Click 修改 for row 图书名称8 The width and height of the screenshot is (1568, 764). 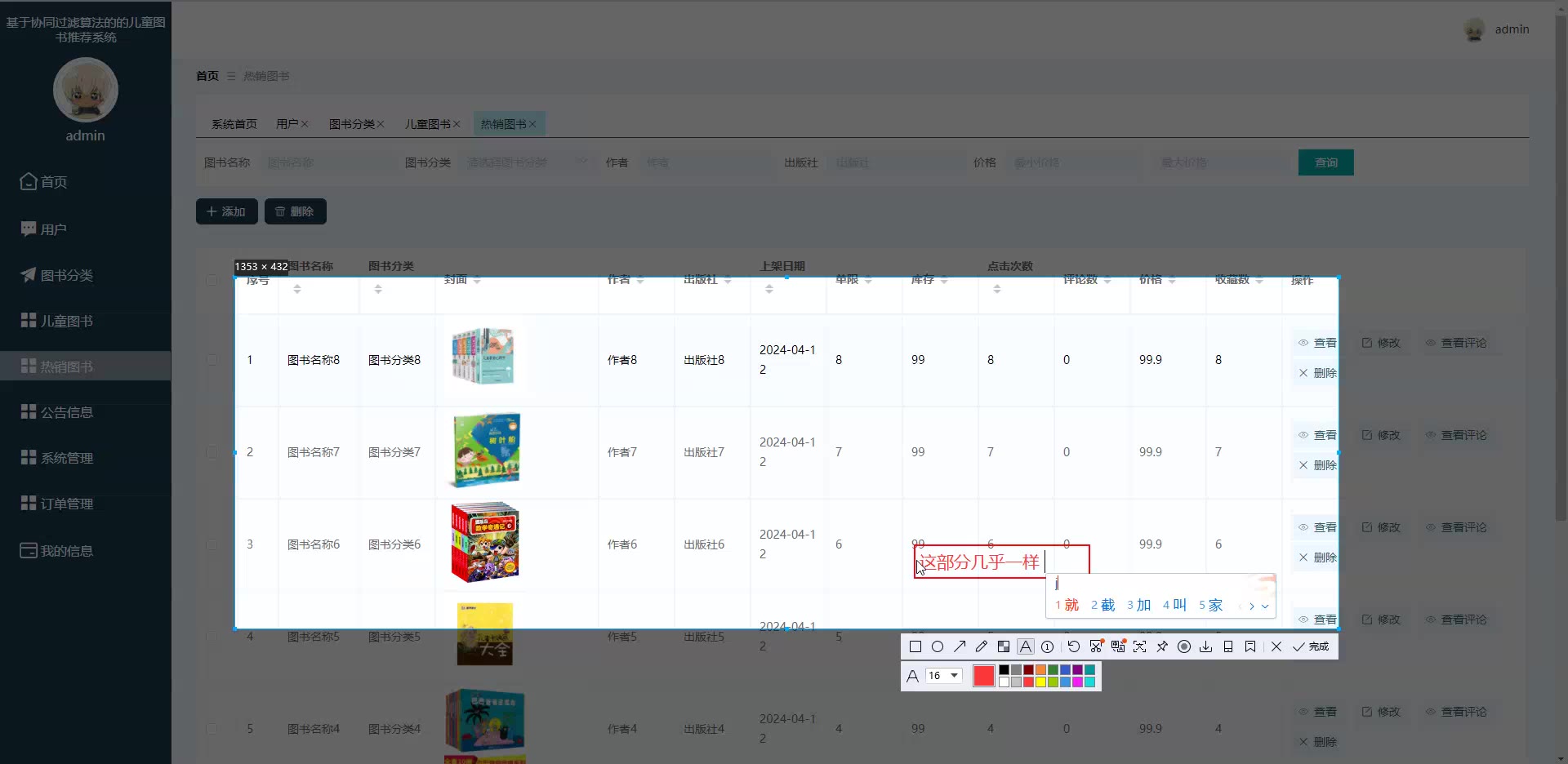click(1381, 343)
